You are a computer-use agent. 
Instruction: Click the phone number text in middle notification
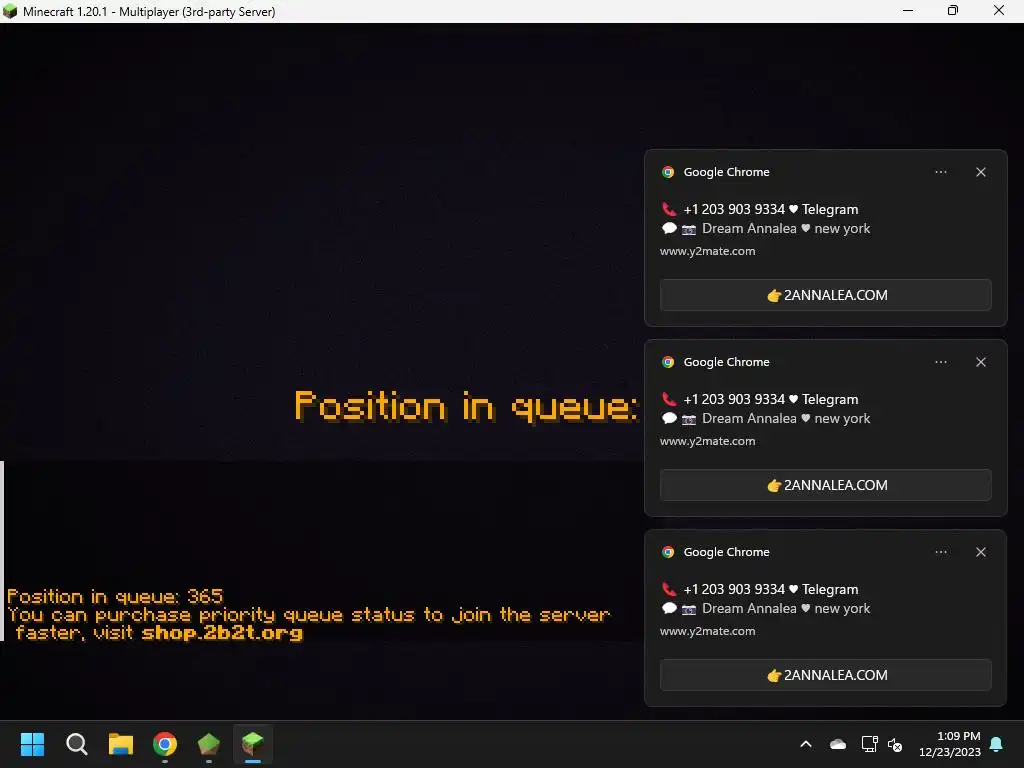[734, 399]
